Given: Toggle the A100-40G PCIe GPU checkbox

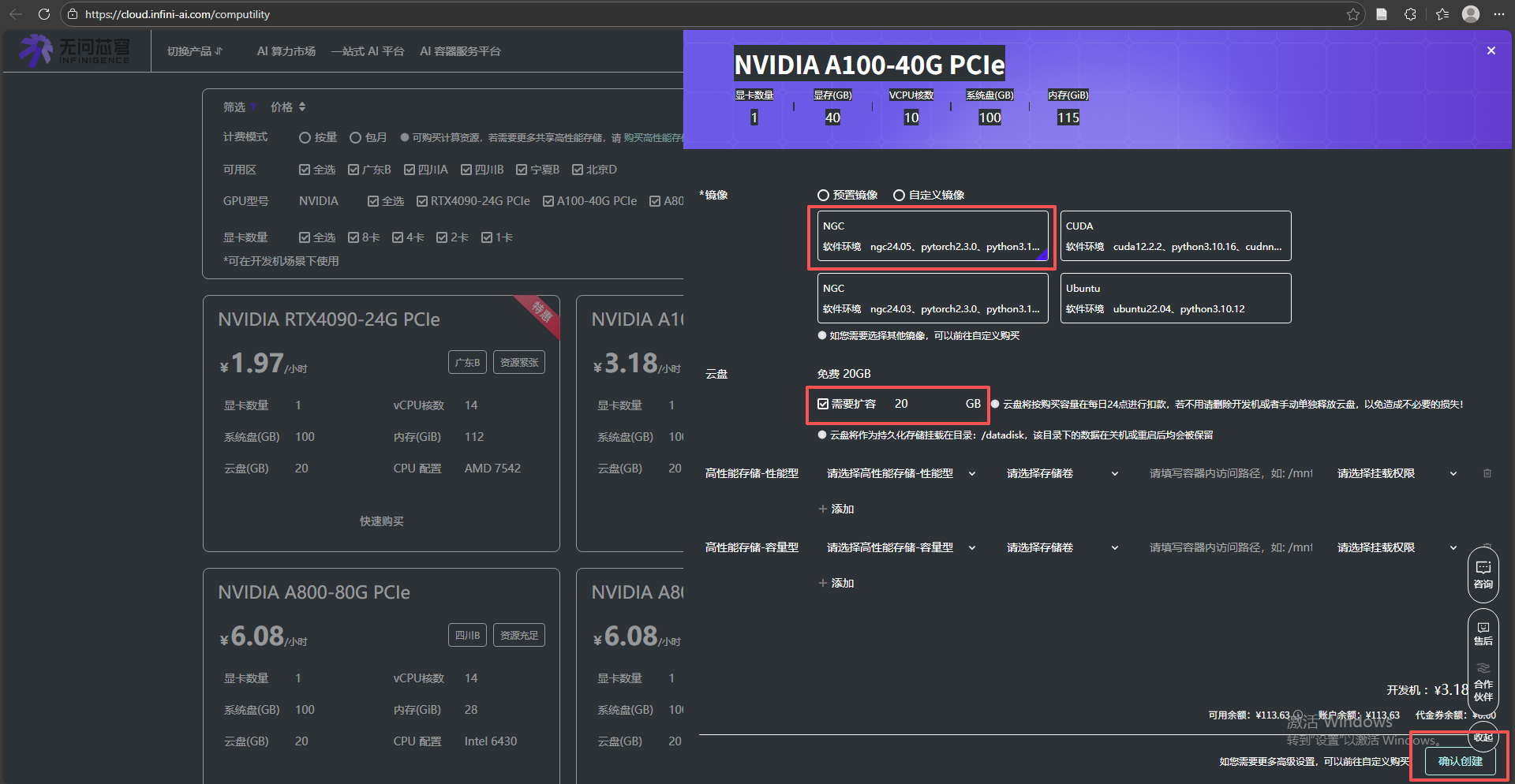Looking at the screenshot, I should coord(548,201).
